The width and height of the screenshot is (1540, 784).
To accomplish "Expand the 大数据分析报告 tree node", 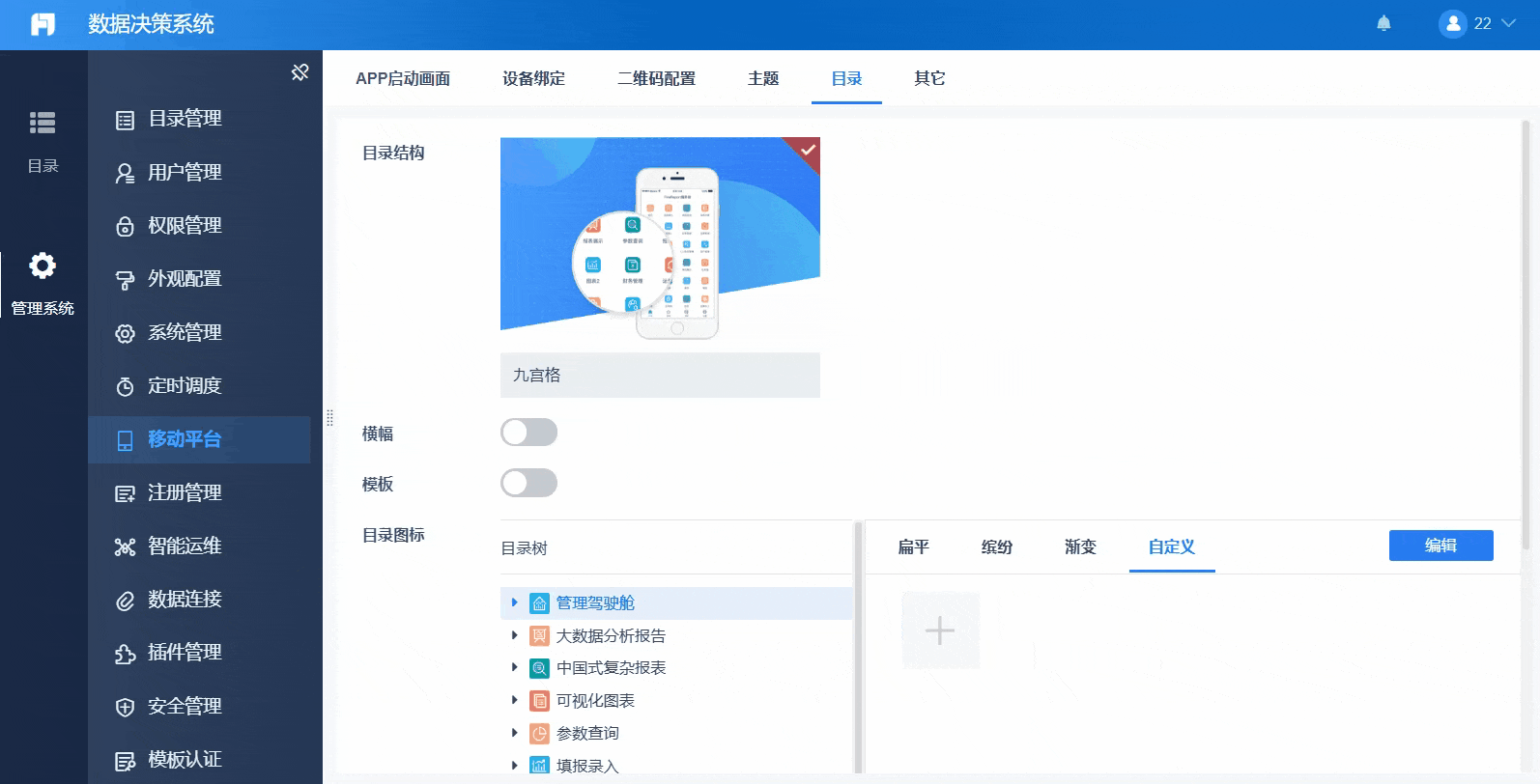I will pos(514,635).
